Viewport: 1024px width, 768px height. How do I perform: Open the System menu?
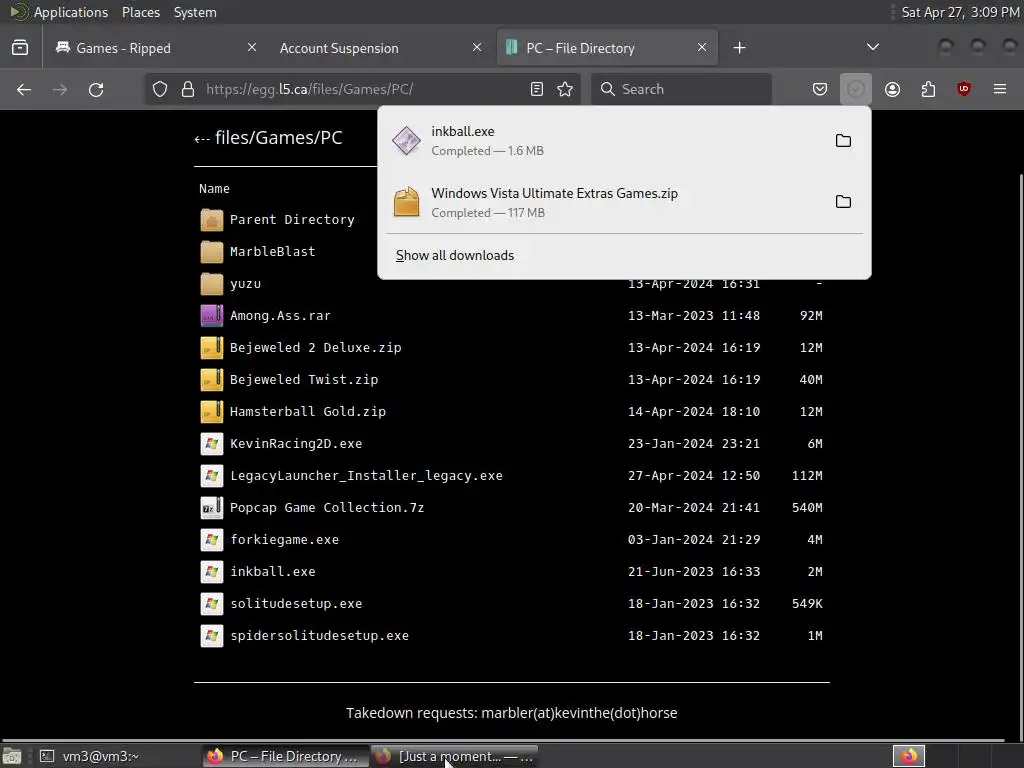pyautogui.click(x=195, y=12)
